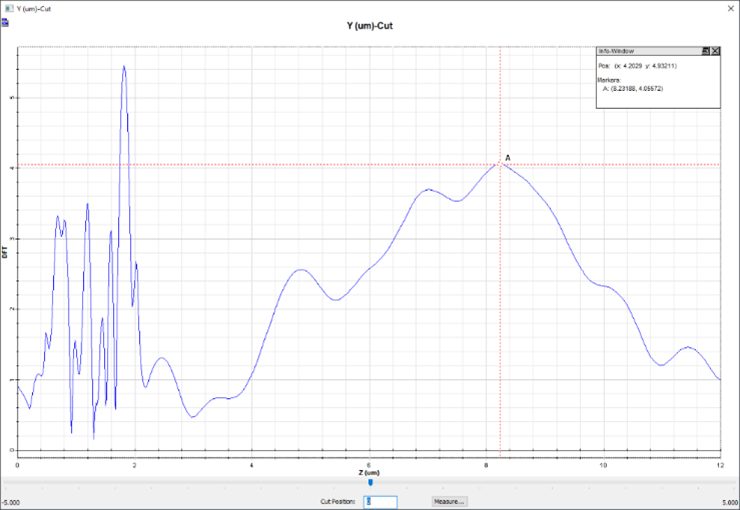Click the DFT vertical axis label
Viewport: 740px width, 510px height.
(x=5, y=254)
